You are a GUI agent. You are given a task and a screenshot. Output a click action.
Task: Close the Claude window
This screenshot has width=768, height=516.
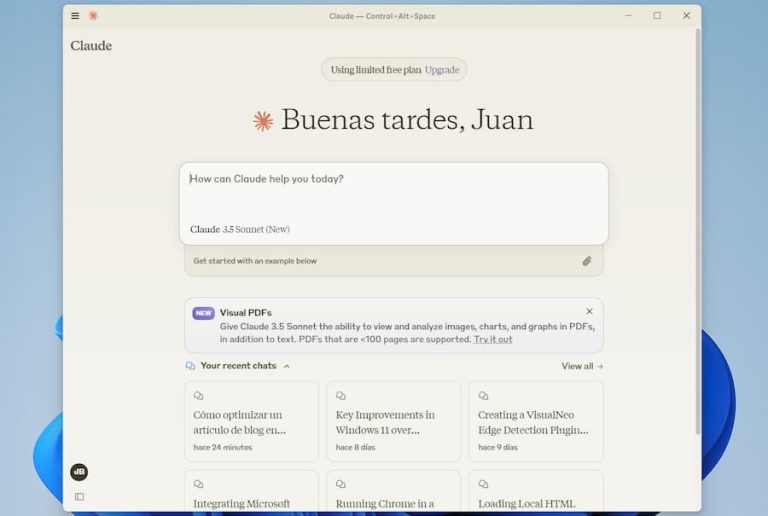(687, 16)
